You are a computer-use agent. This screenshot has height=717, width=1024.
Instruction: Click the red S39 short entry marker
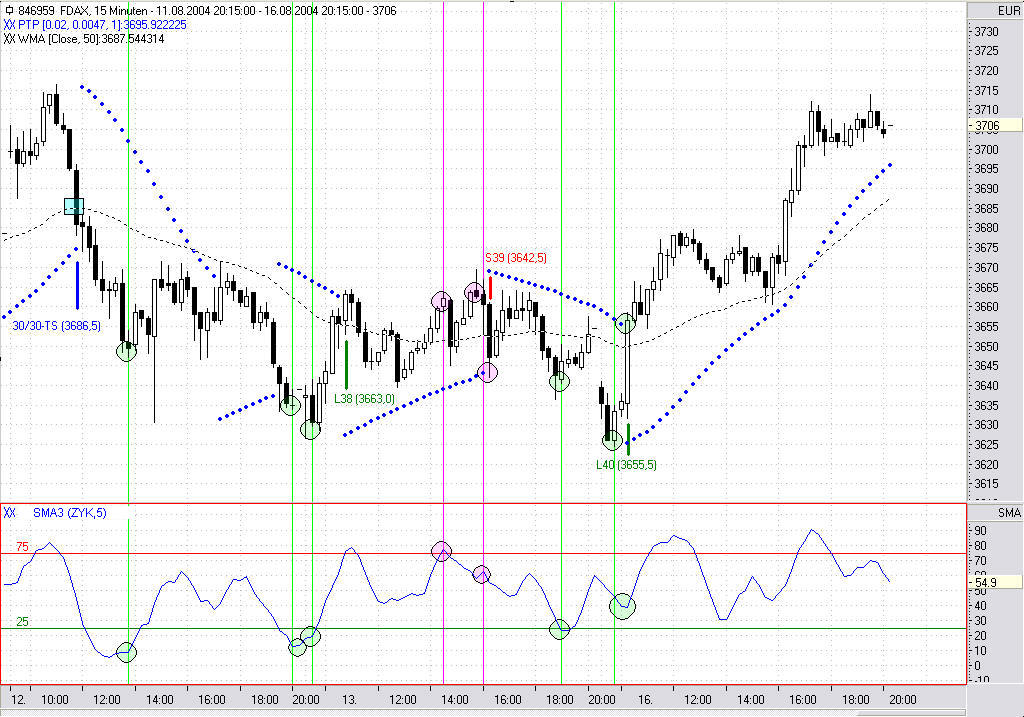tap(490, 288)
